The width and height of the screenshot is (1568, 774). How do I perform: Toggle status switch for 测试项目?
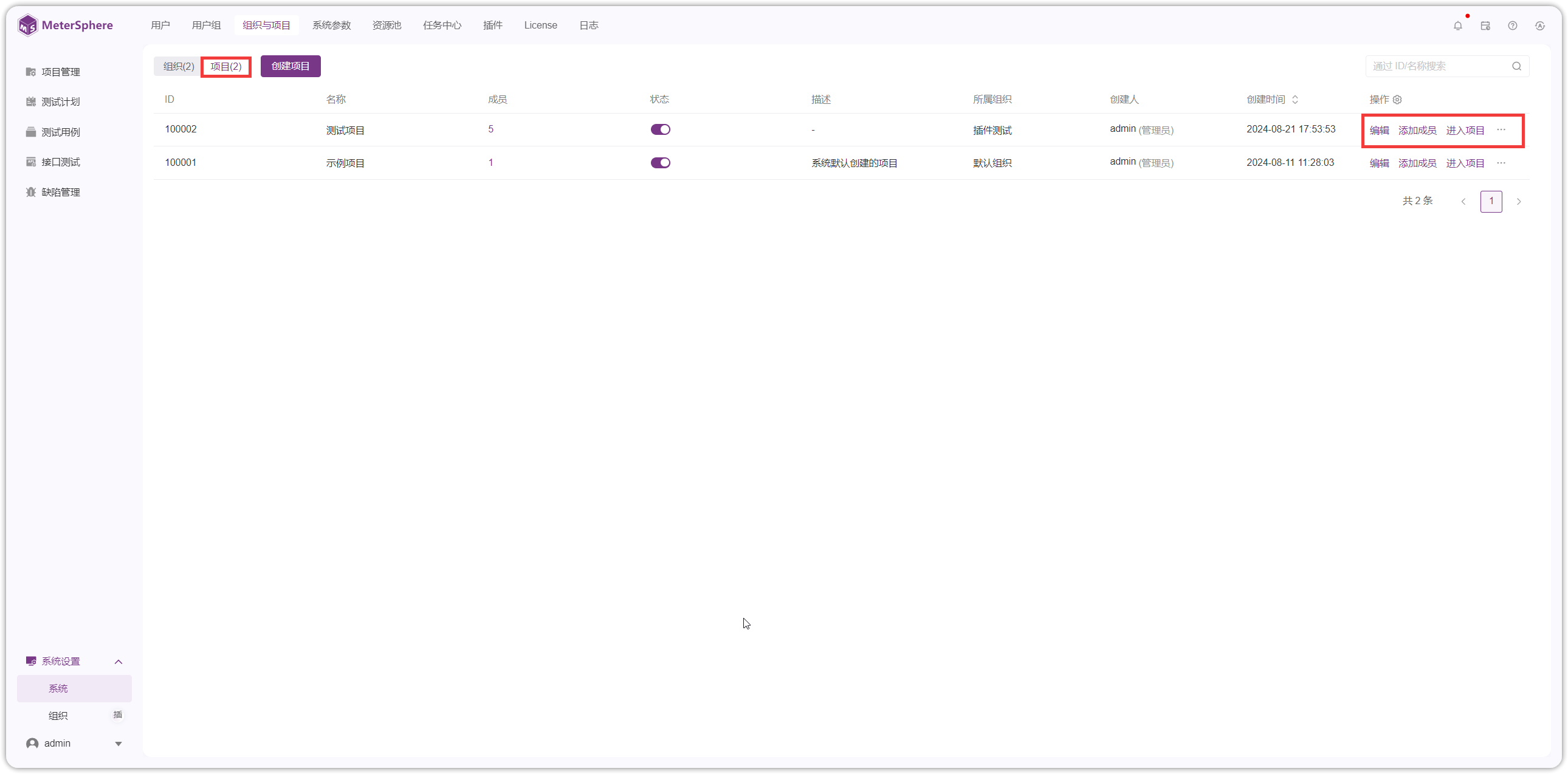[x=661, y=129]
